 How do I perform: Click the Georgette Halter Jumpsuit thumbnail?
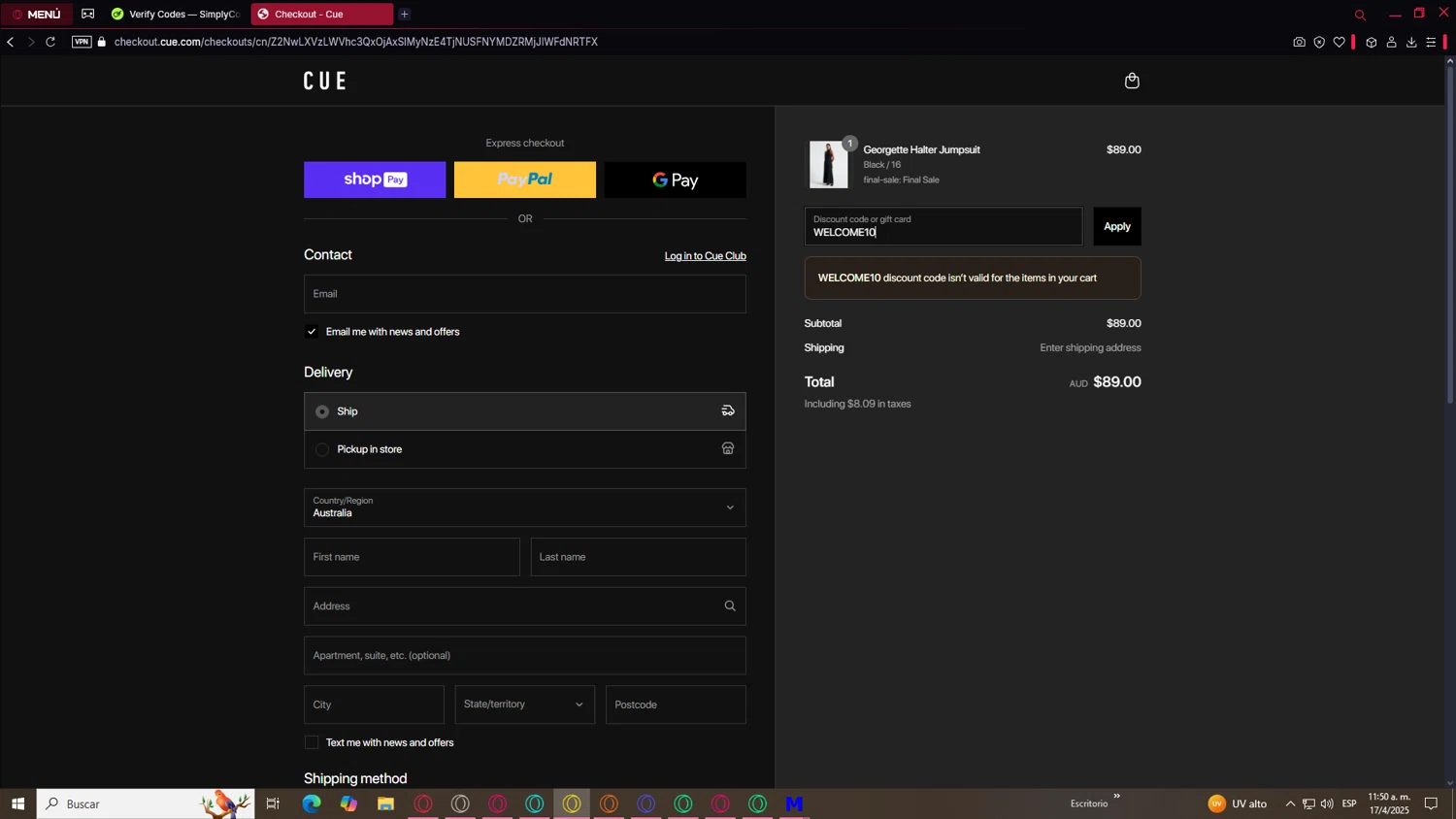click(x=829, y=164)
